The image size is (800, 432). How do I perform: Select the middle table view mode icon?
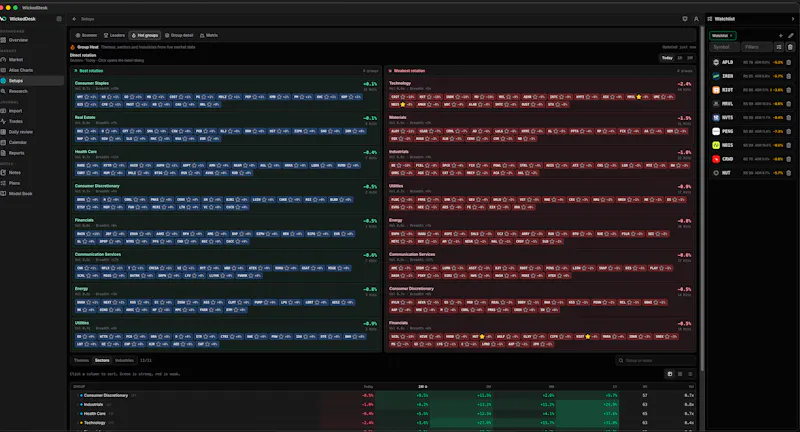pos(680,374)
